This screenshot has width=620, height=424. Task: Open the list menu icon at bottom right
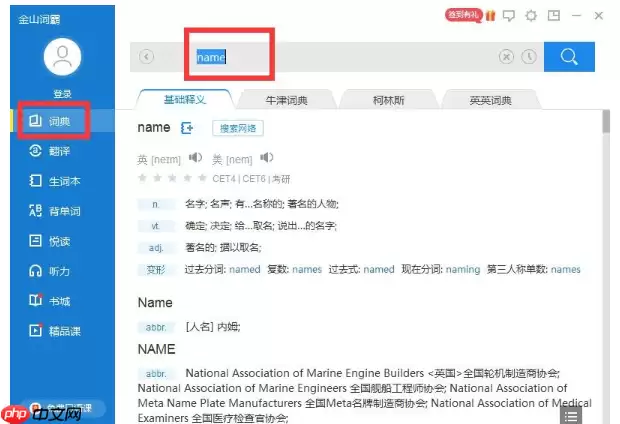[x=571, y=416]
